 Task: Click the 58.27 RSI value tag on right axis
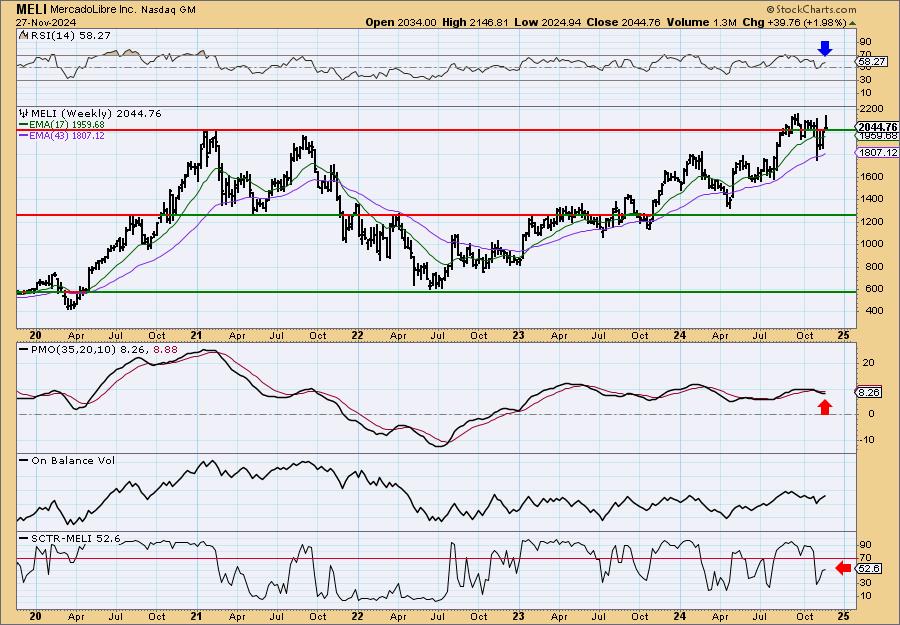[x=873, y=61]
